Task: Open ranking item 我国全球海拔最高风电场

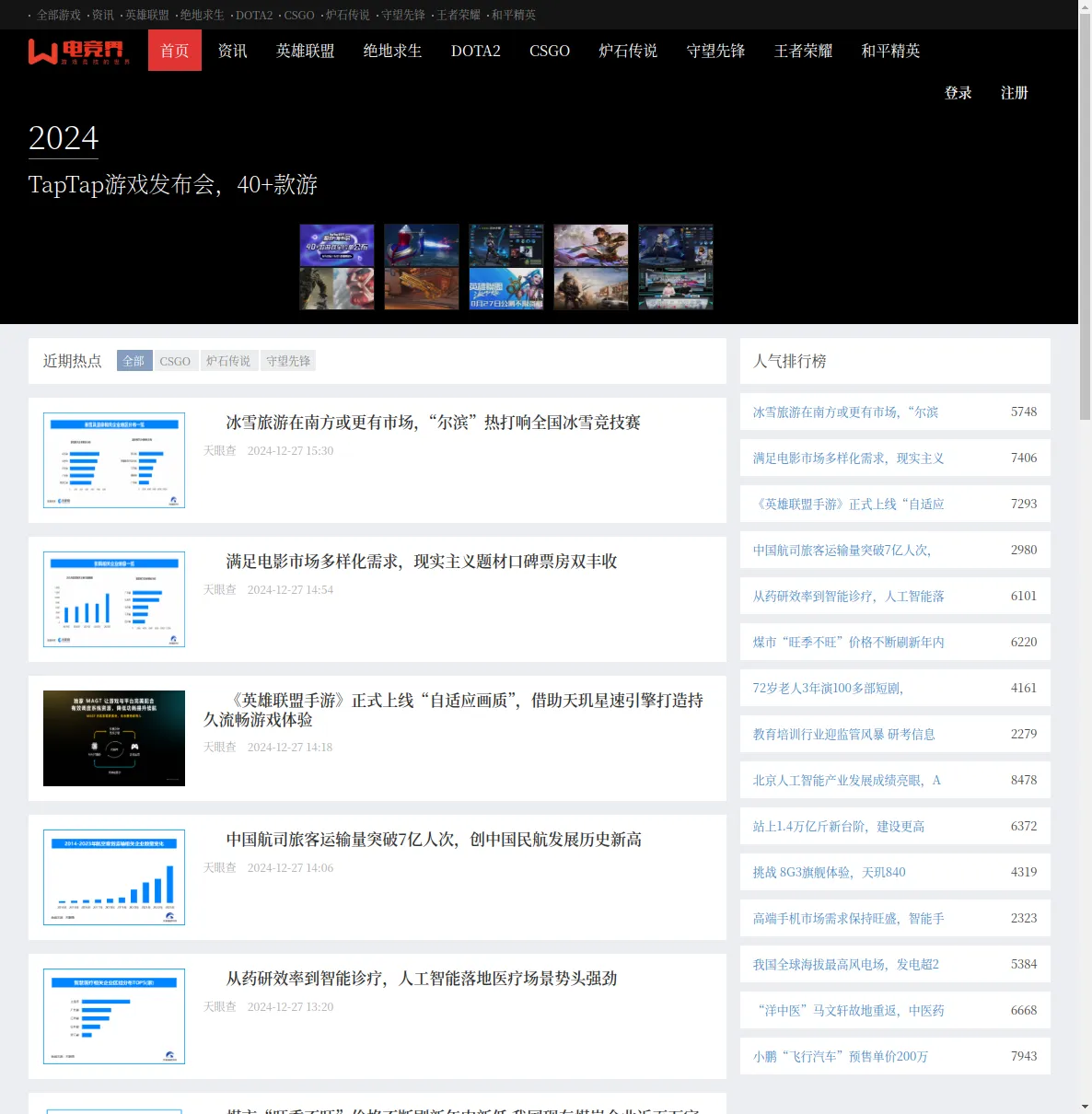Action: [846, 964]
